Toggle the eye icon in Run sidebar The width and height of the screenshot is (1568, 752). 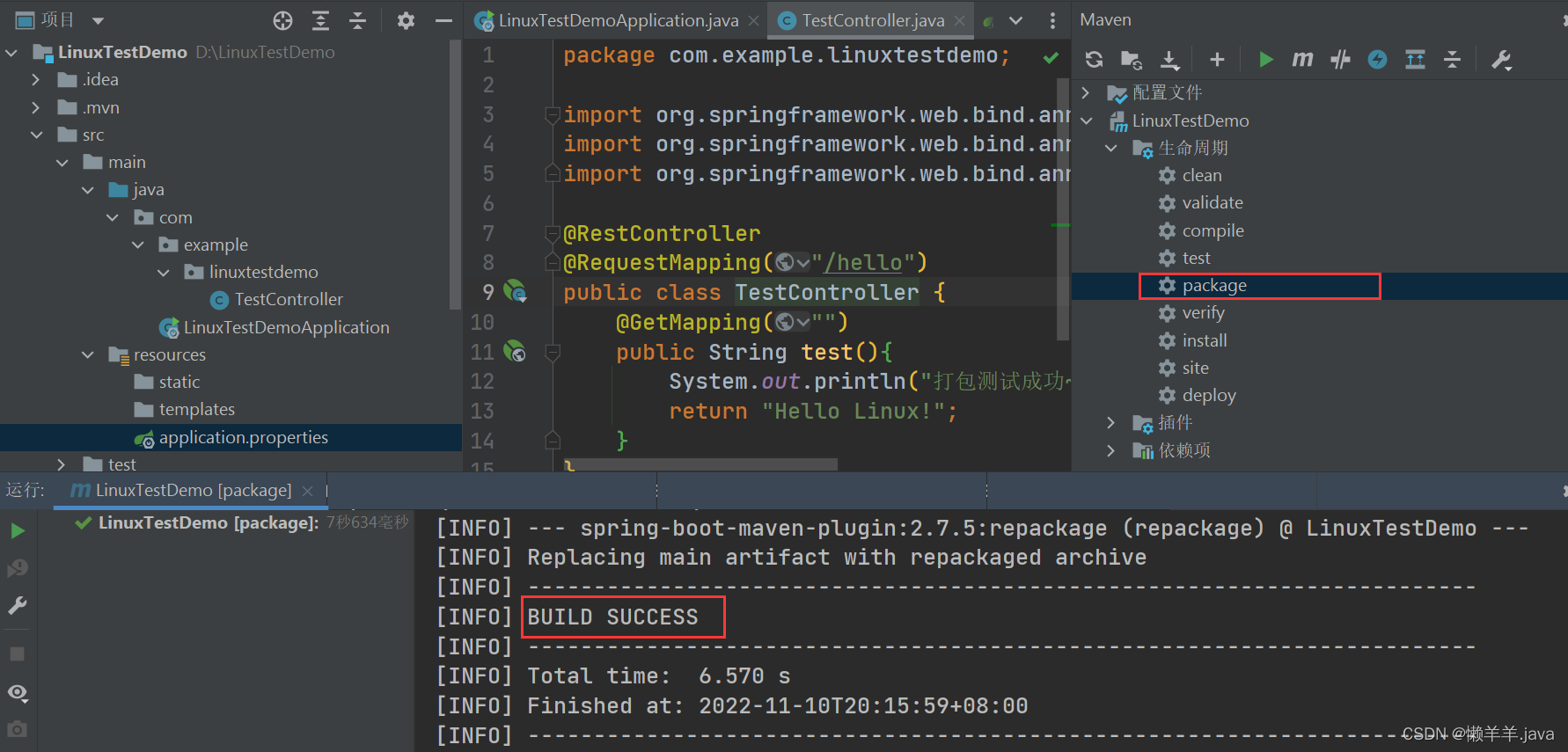click(18, 692)
